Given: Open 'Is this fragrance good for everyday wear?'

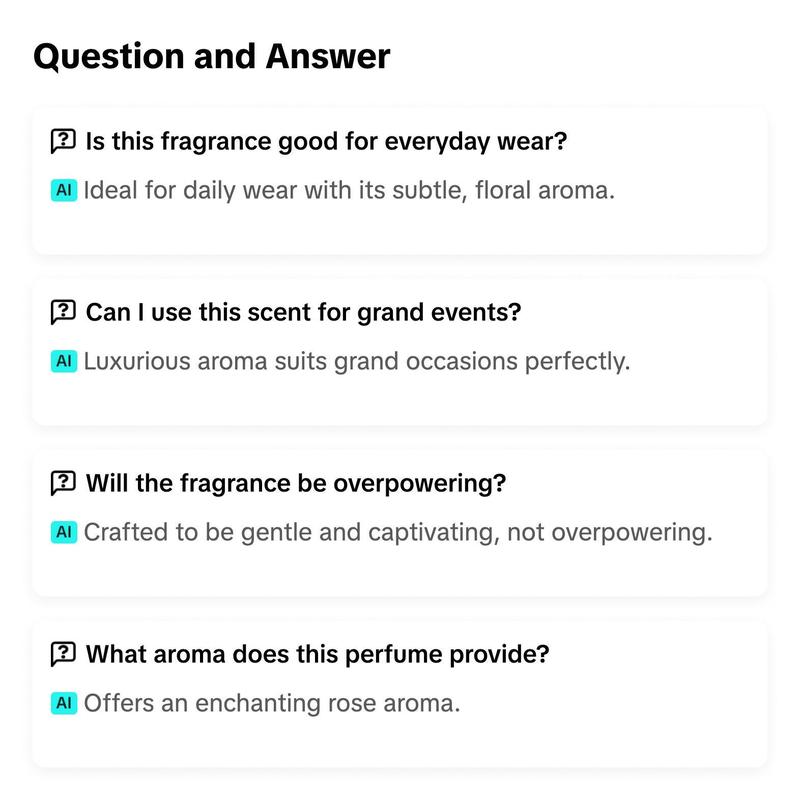Looking at the screenshot, I should coord(326,141).
